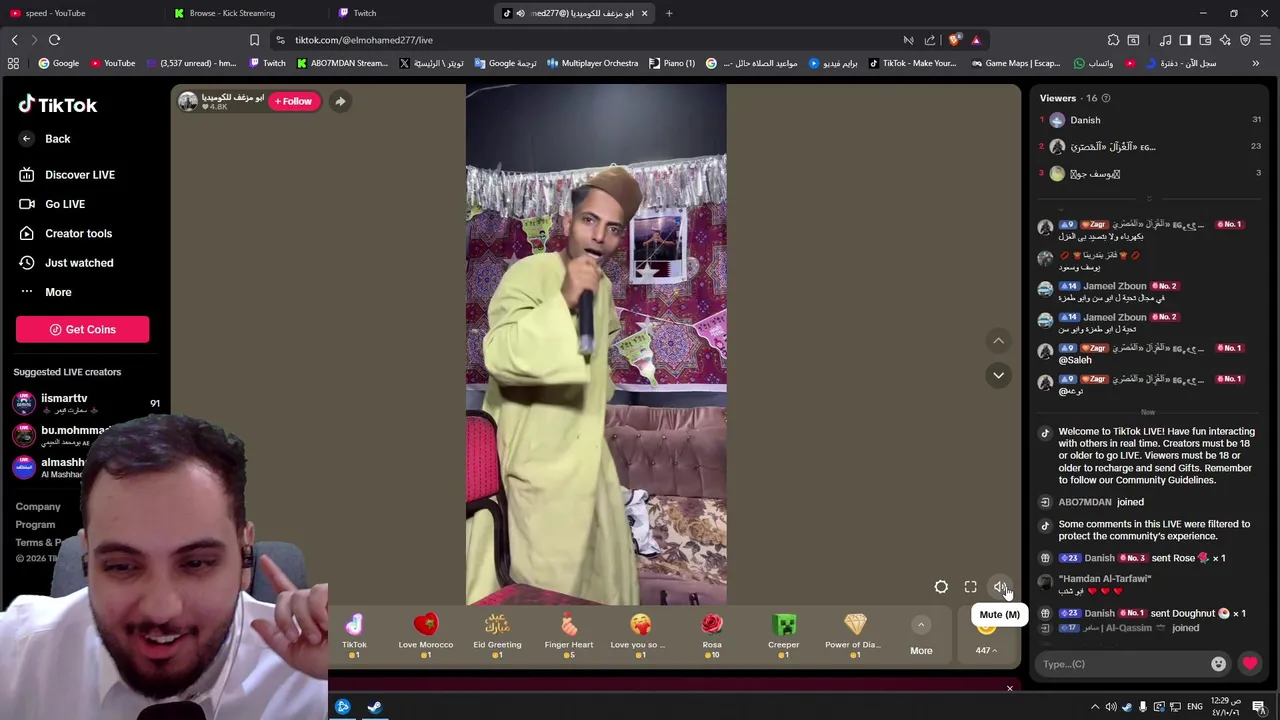The image size is (1280, 720).
Task: Toggle the browser sidebar panel
Action: (x=1185, y=40)
